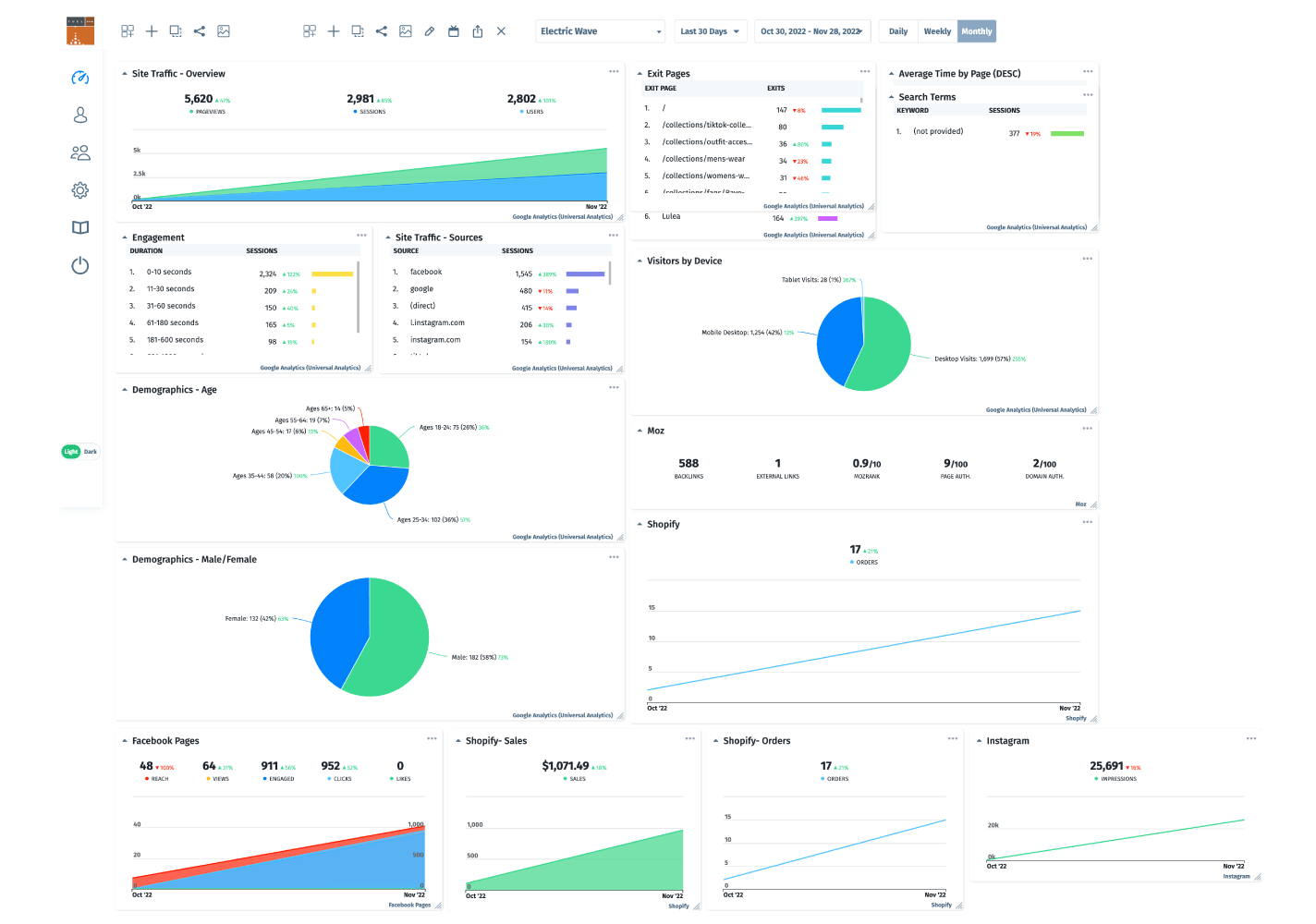Open three-dot menu of Instagram panel
Image resolution: width=1316 pixels, height=924 pixels.
pos(1251,738)
